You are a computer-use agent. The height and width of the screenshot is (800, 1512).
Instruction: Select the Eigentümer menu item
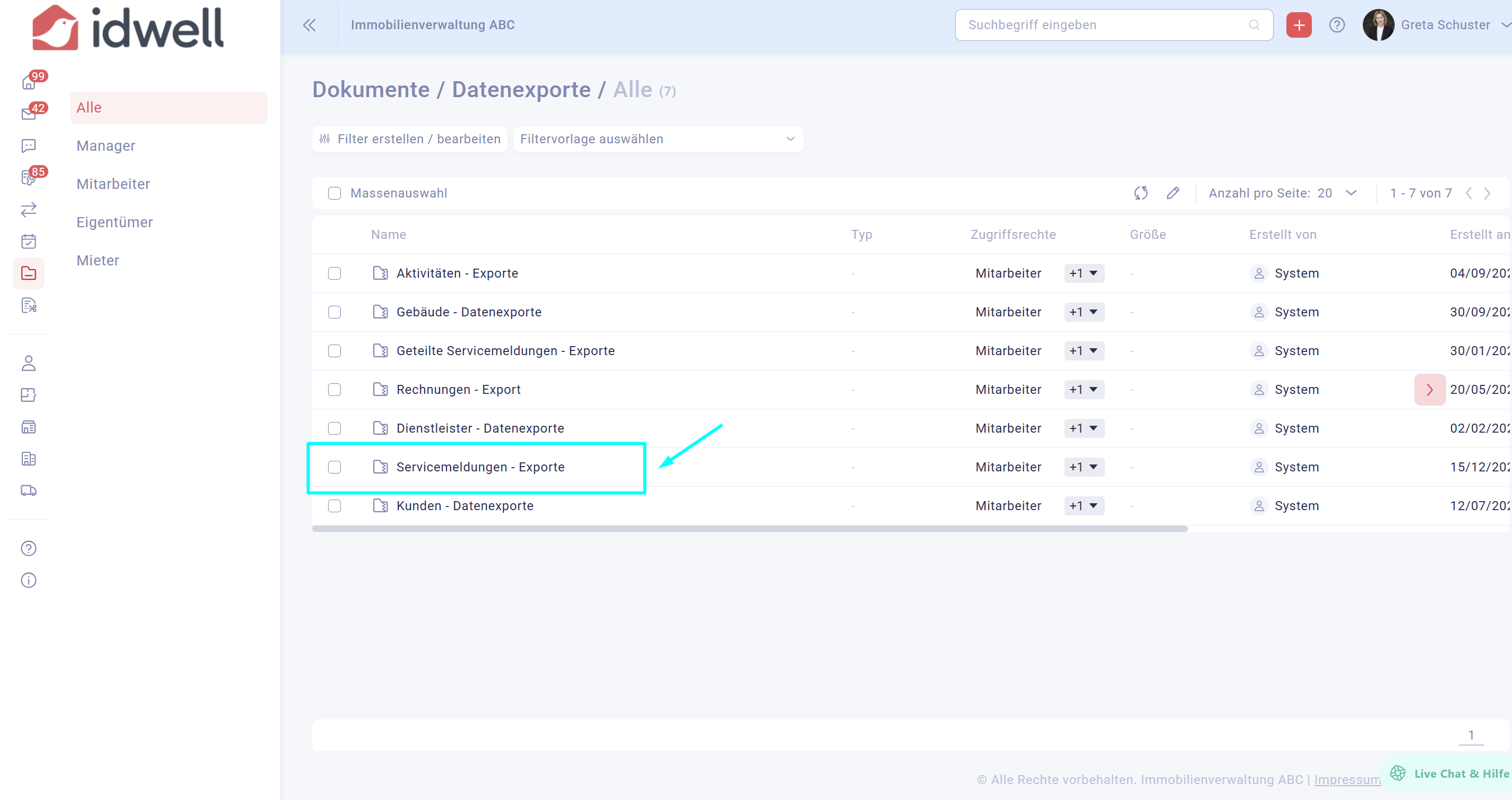(115, 222)
